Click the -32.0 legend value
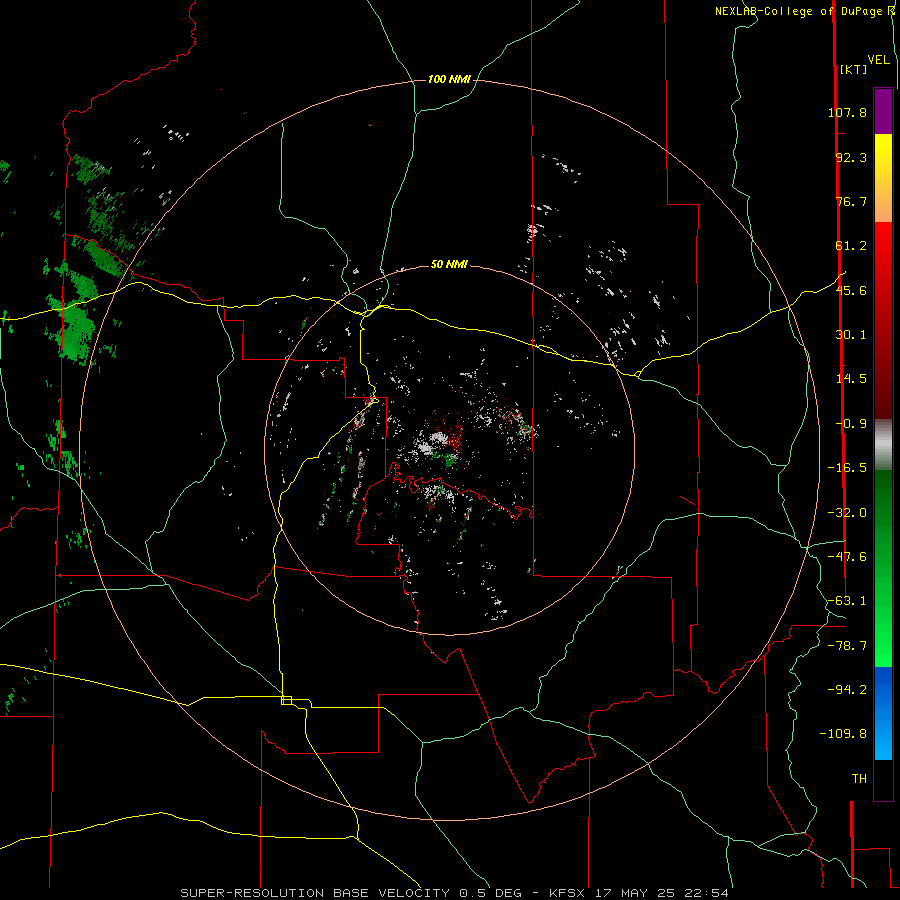900x900 pixels. 847,513
